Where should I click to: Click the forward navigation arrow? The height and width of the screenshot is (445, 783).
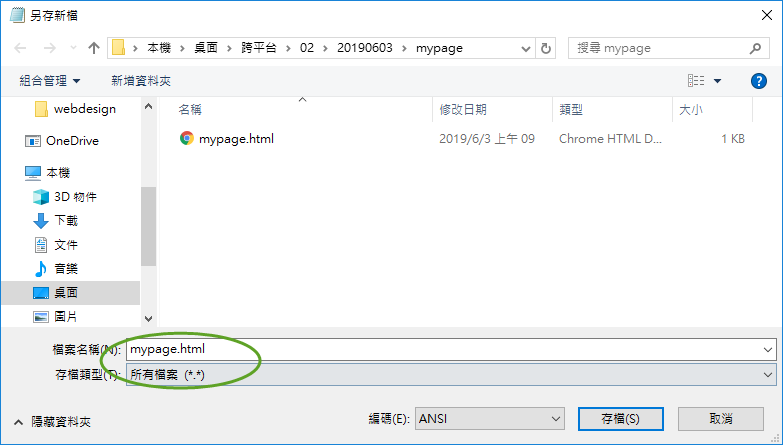49,48
